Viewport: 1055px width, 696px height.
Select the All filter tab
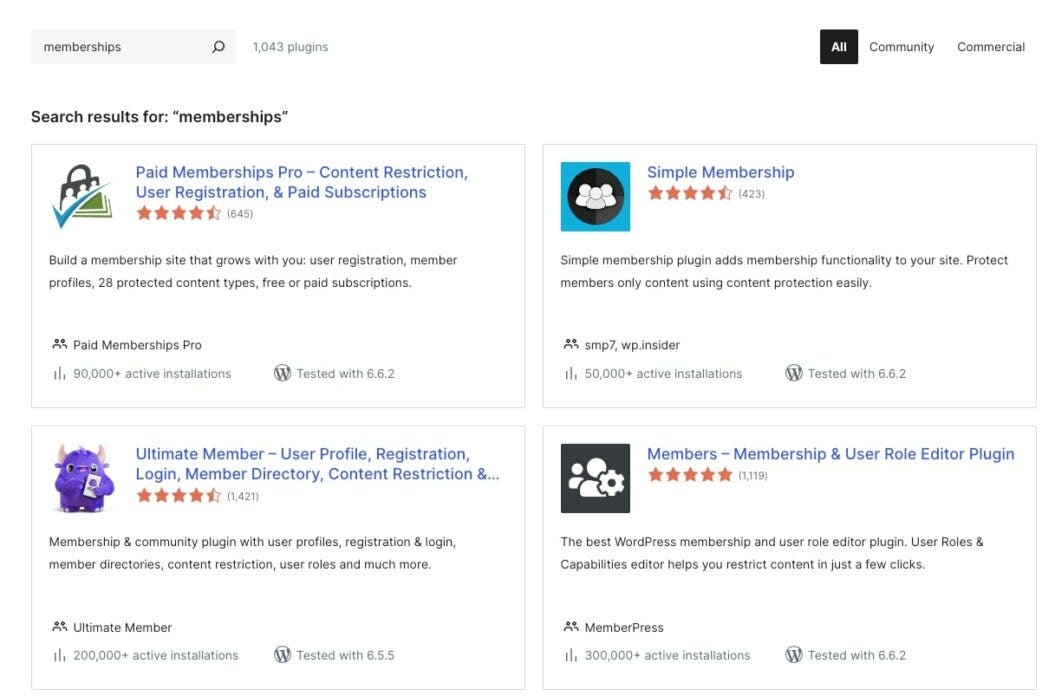point(838,46)
